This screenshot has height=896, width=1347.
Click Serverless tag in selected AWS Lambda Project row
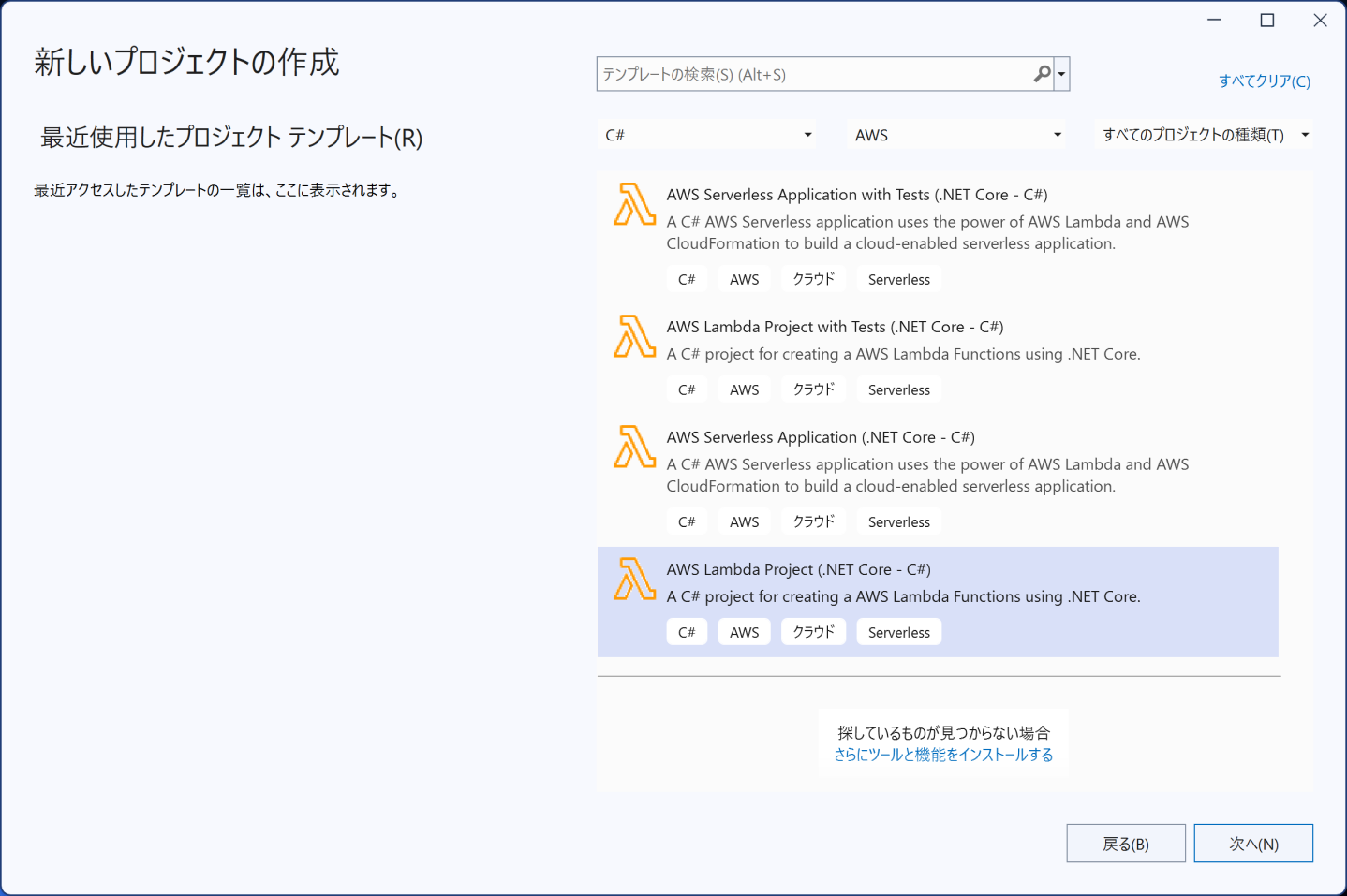pyautogui.click(x=899, y=632)
